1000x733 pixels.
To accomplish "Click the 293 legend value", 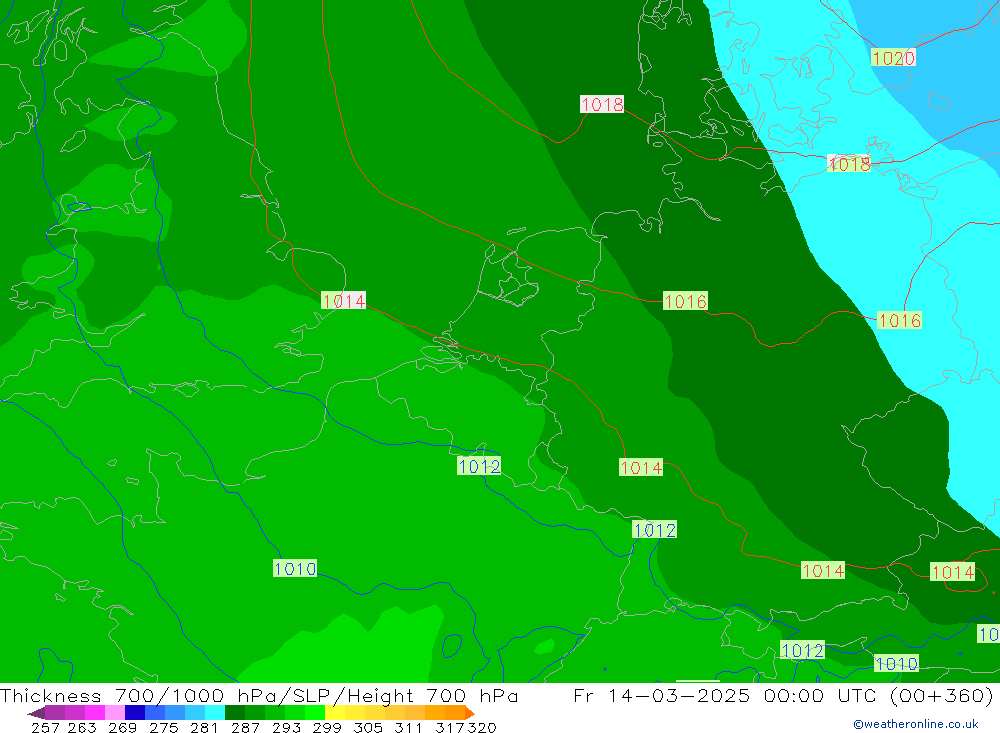I will click(286, 727).
